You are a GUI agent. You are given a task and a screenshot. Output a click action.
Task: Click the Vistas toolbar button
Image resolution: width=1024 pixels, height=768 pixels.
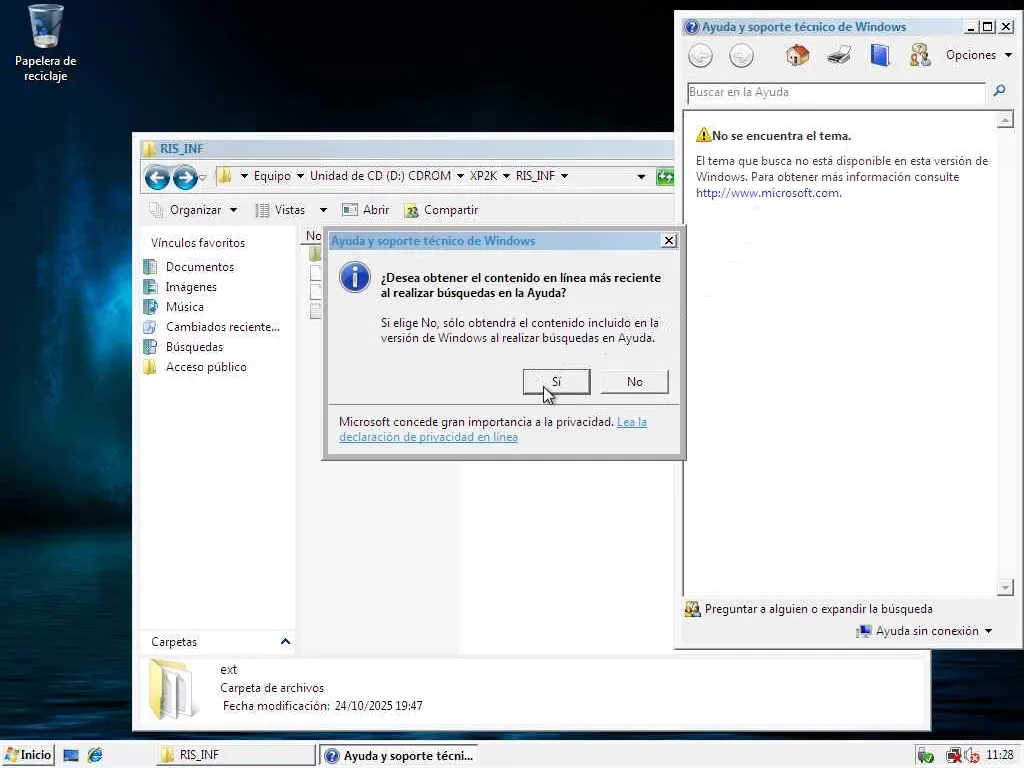click(281, 210)
